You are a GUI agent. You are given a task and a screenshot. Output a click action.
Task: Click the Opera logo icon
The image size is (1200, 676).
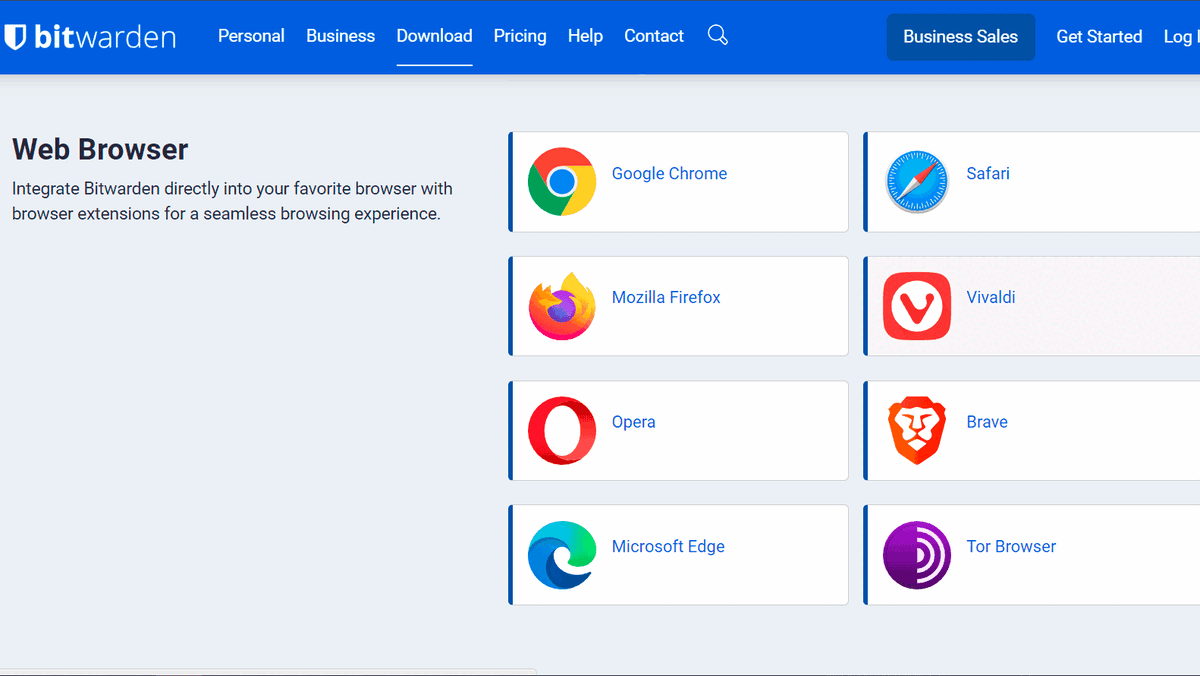coord(562,431)
